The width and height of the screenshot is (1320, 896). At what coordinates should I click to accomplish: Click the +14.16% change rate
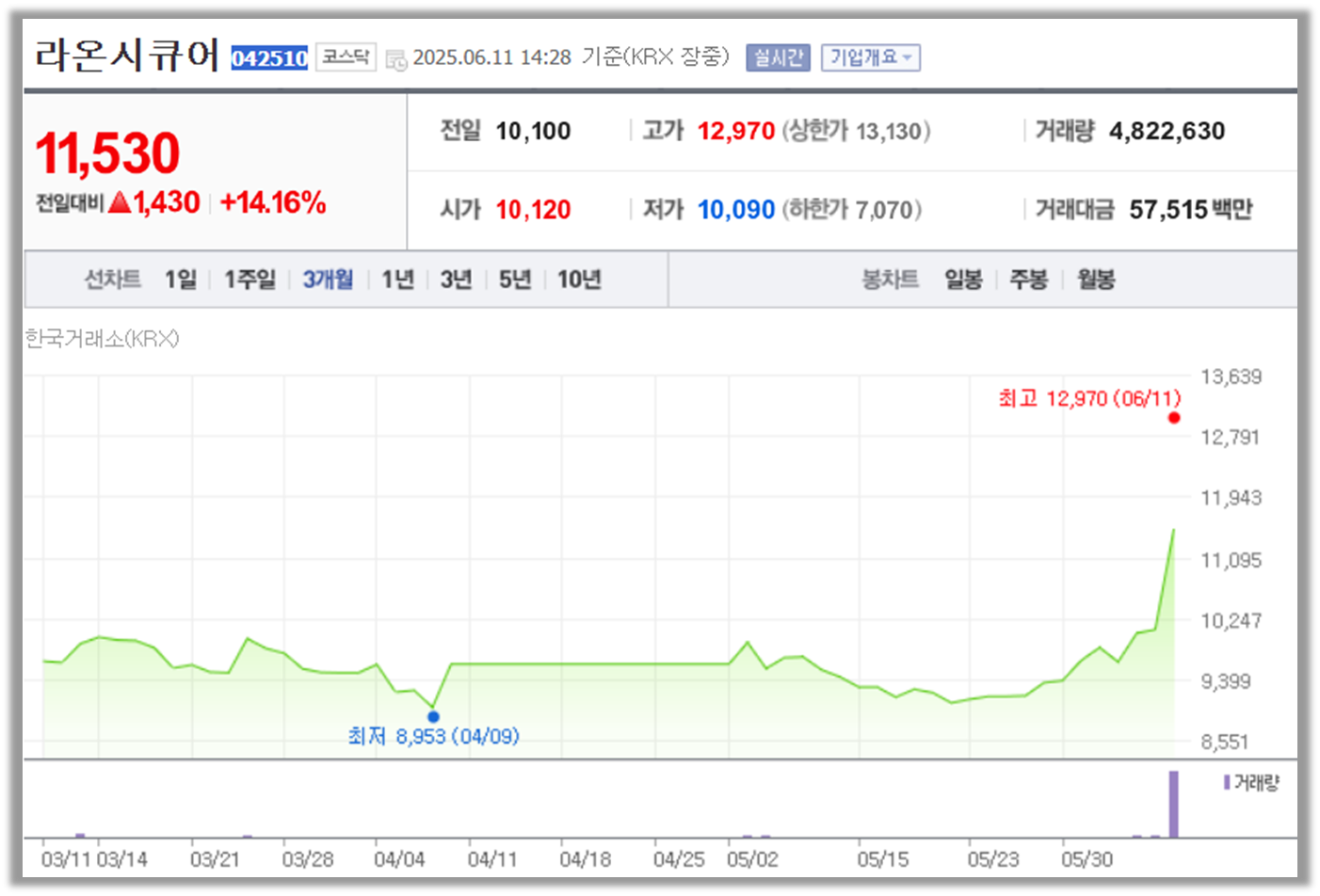[273, 202]
